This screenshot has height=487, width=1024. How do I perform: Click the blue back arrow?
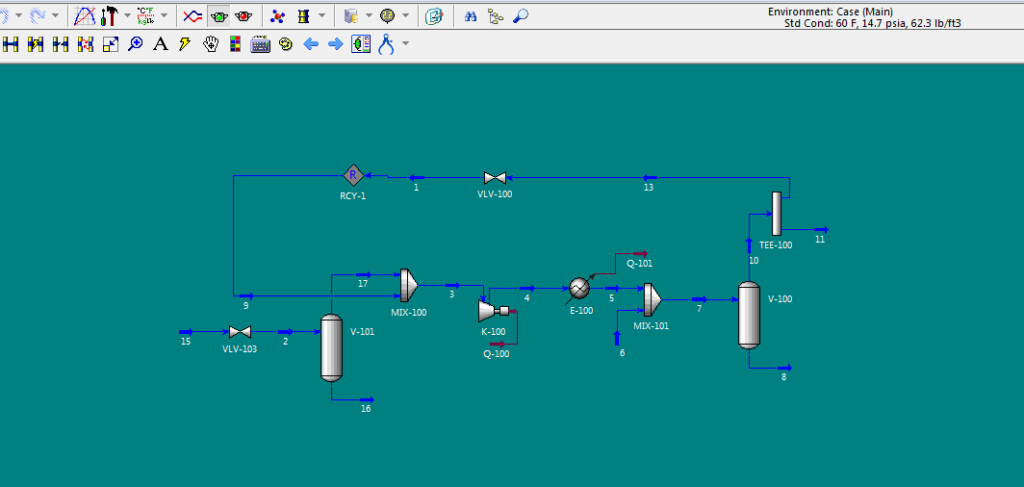tap(311, 44)
